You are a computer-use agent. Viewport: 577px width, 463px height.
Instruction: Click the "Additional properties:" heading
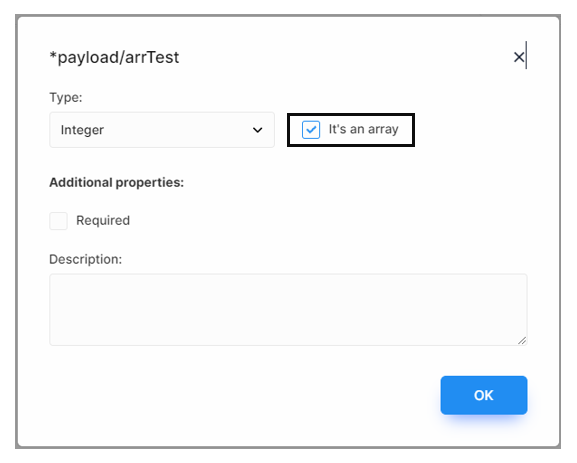(x=117, y=183)
